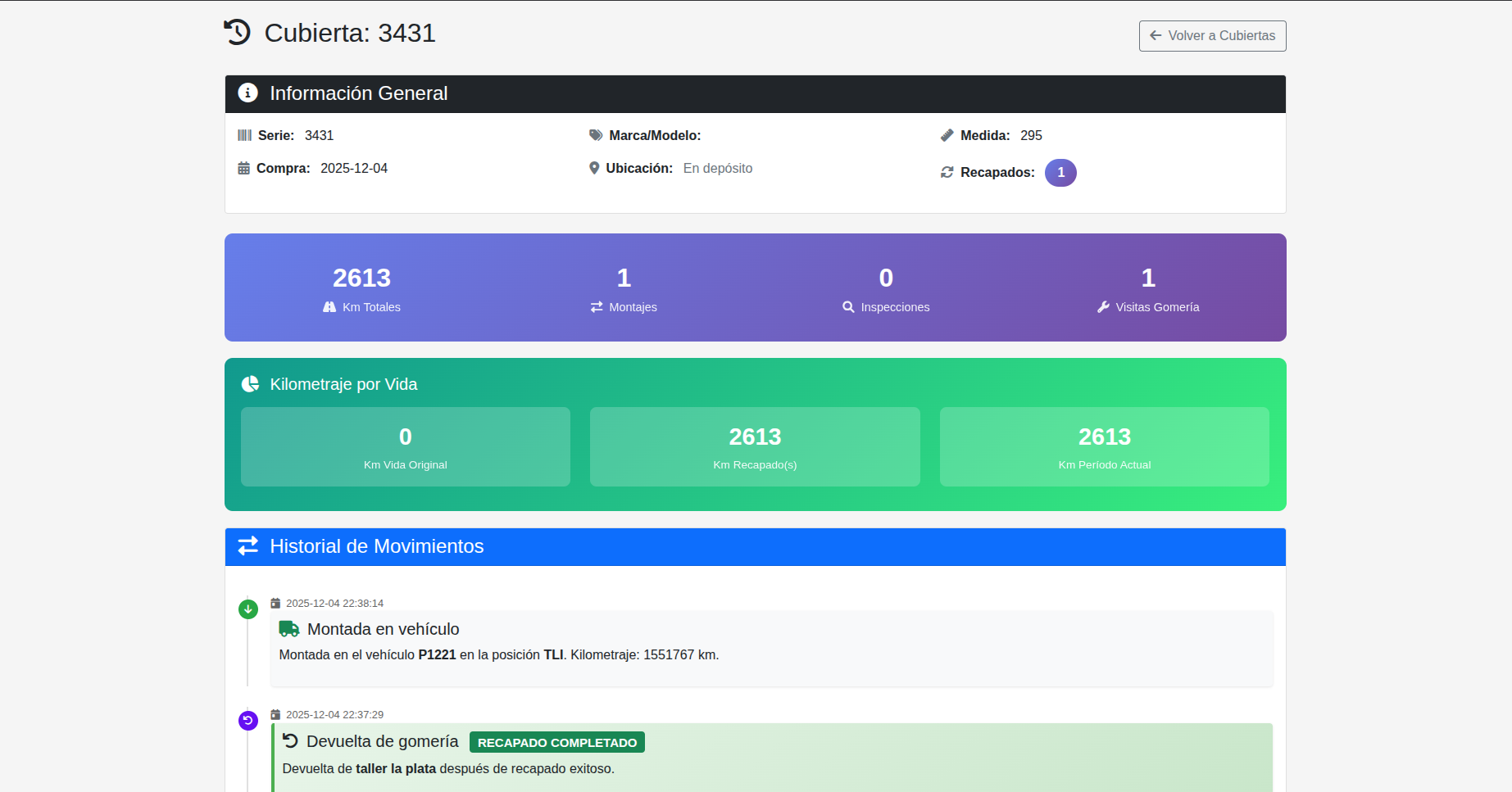
Task: Click the road icon by Km Totales
Action: pyautogui.click(x=329, y=307)
